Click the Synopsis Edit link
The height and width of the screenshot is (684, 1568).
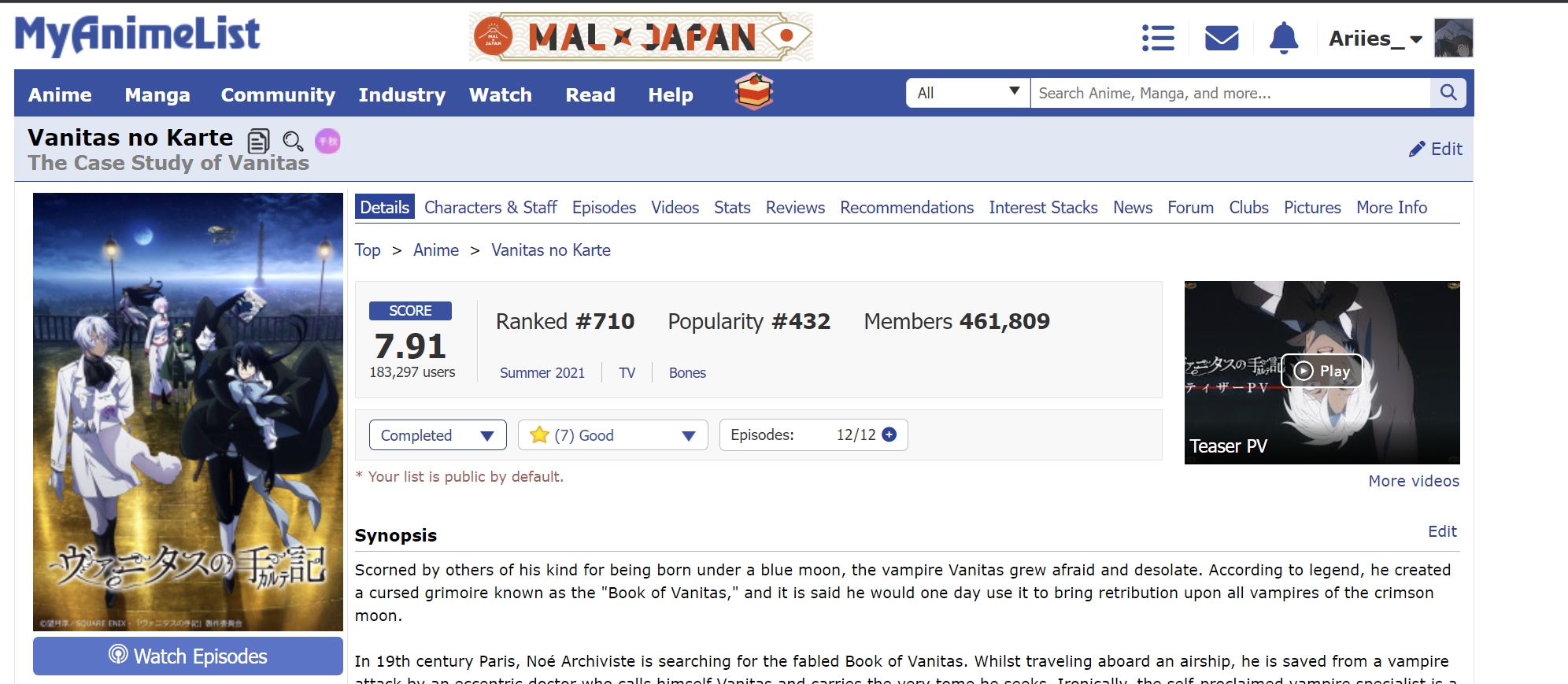pos(1442,531)
